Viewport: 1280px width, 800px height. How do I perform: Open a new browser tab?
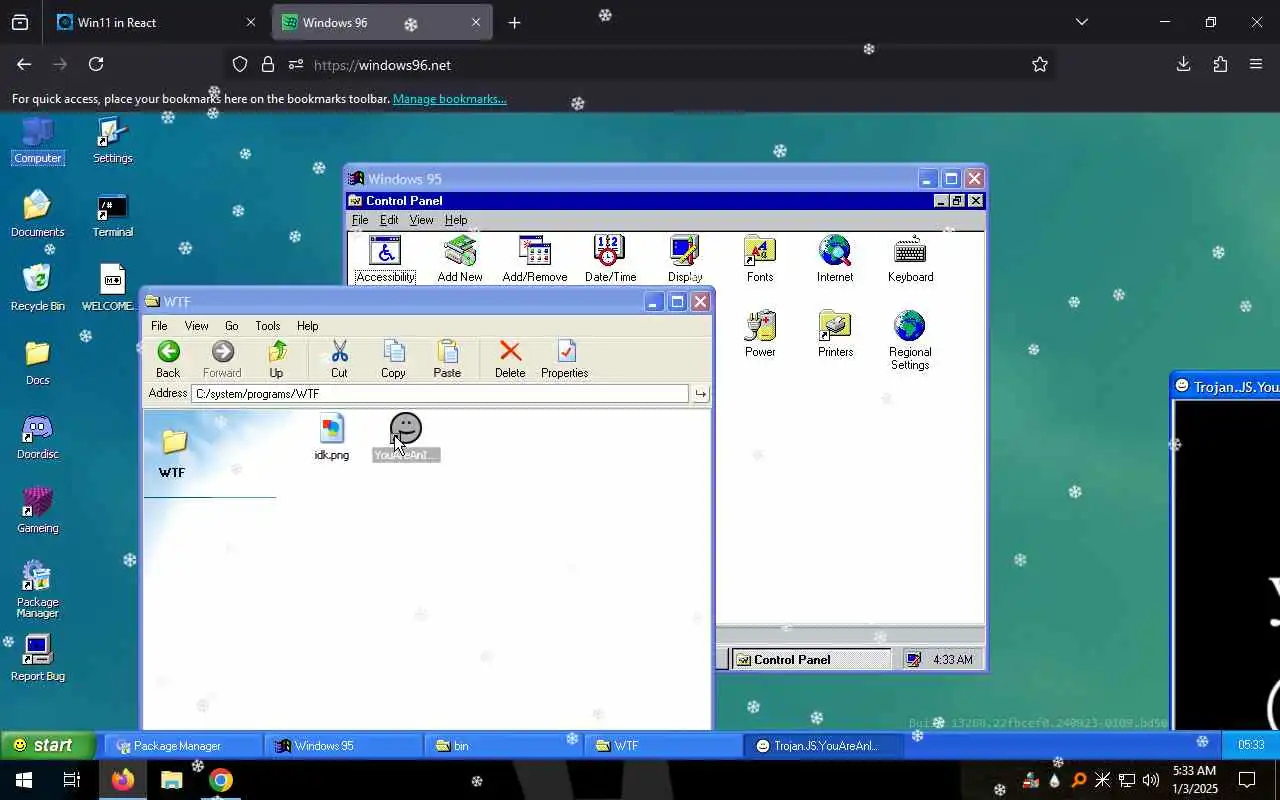(x=514, y=22)
